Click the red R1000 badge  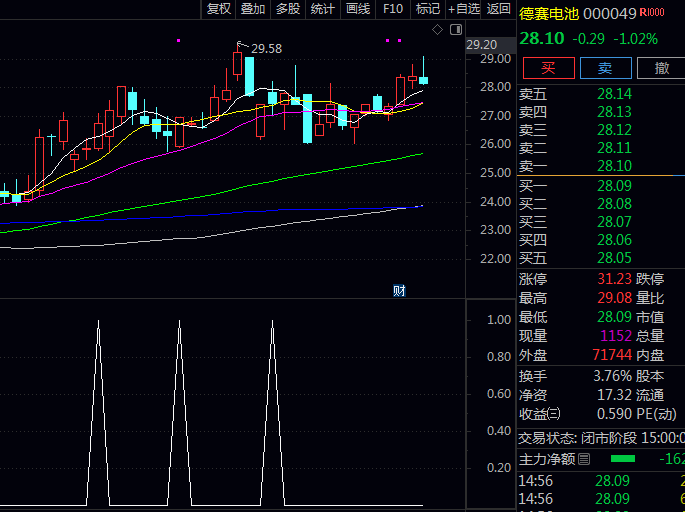coord(652,12)
